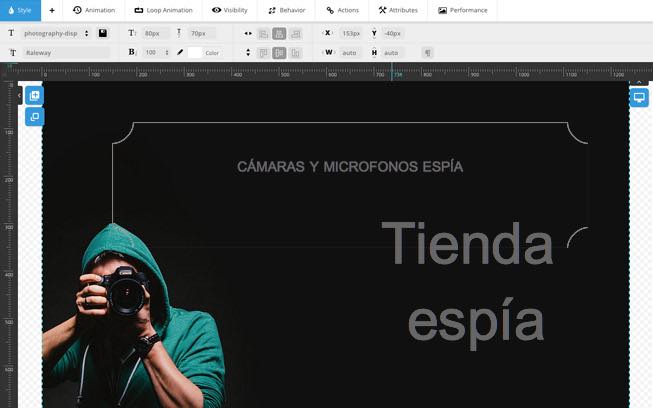Open the photography-disp style preset dropdown
This screenshot has width=653, height=408.
56,33
